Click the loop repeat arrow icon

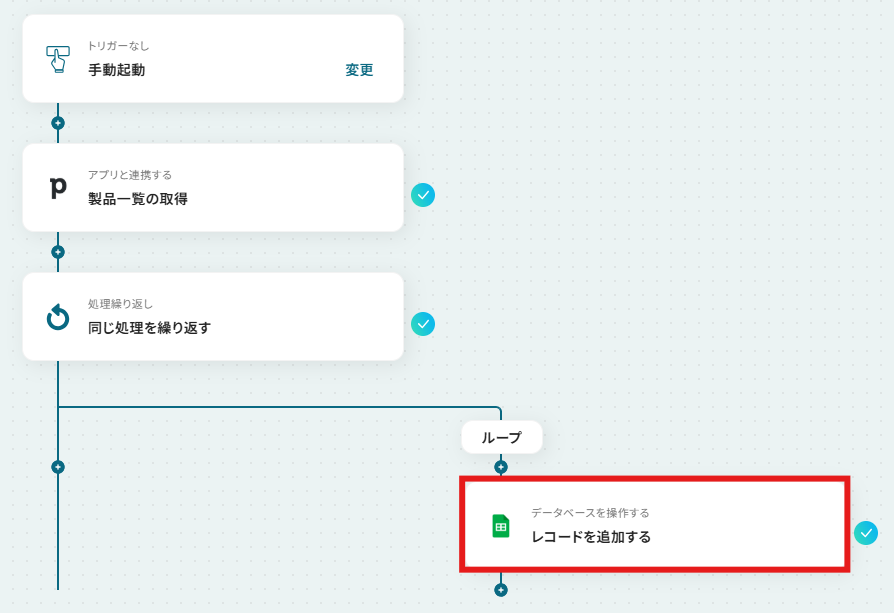58,317
